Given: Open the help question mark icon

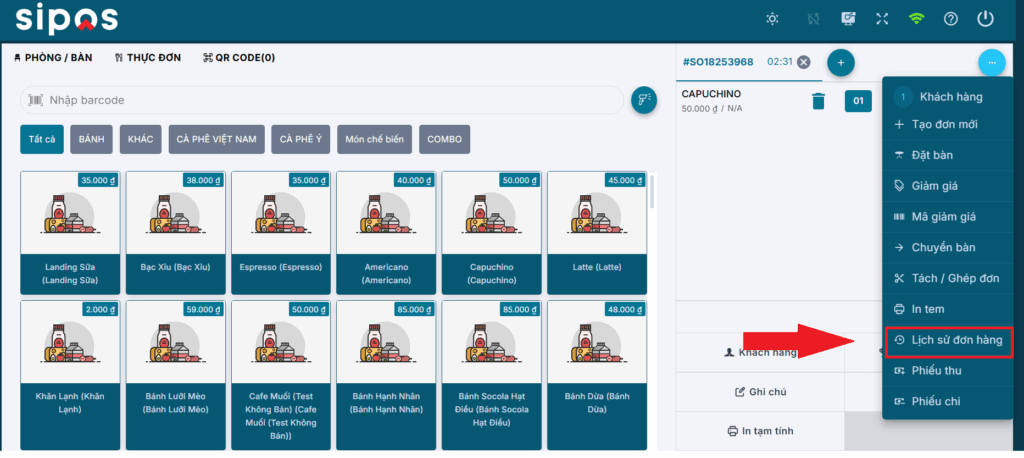Looking at the screenshot, I should [x=950, y=19].
